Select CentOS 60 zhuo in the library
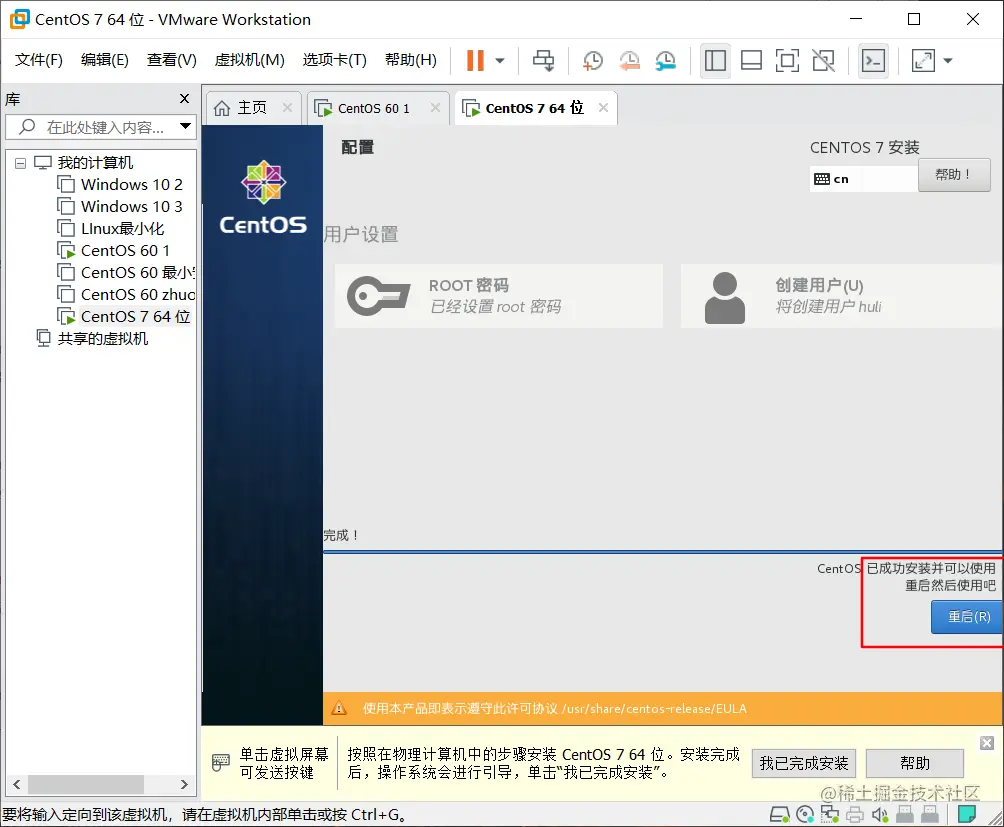Viewport: 1004px width, 827px height. pyautogui.click(x=126, y=294)
